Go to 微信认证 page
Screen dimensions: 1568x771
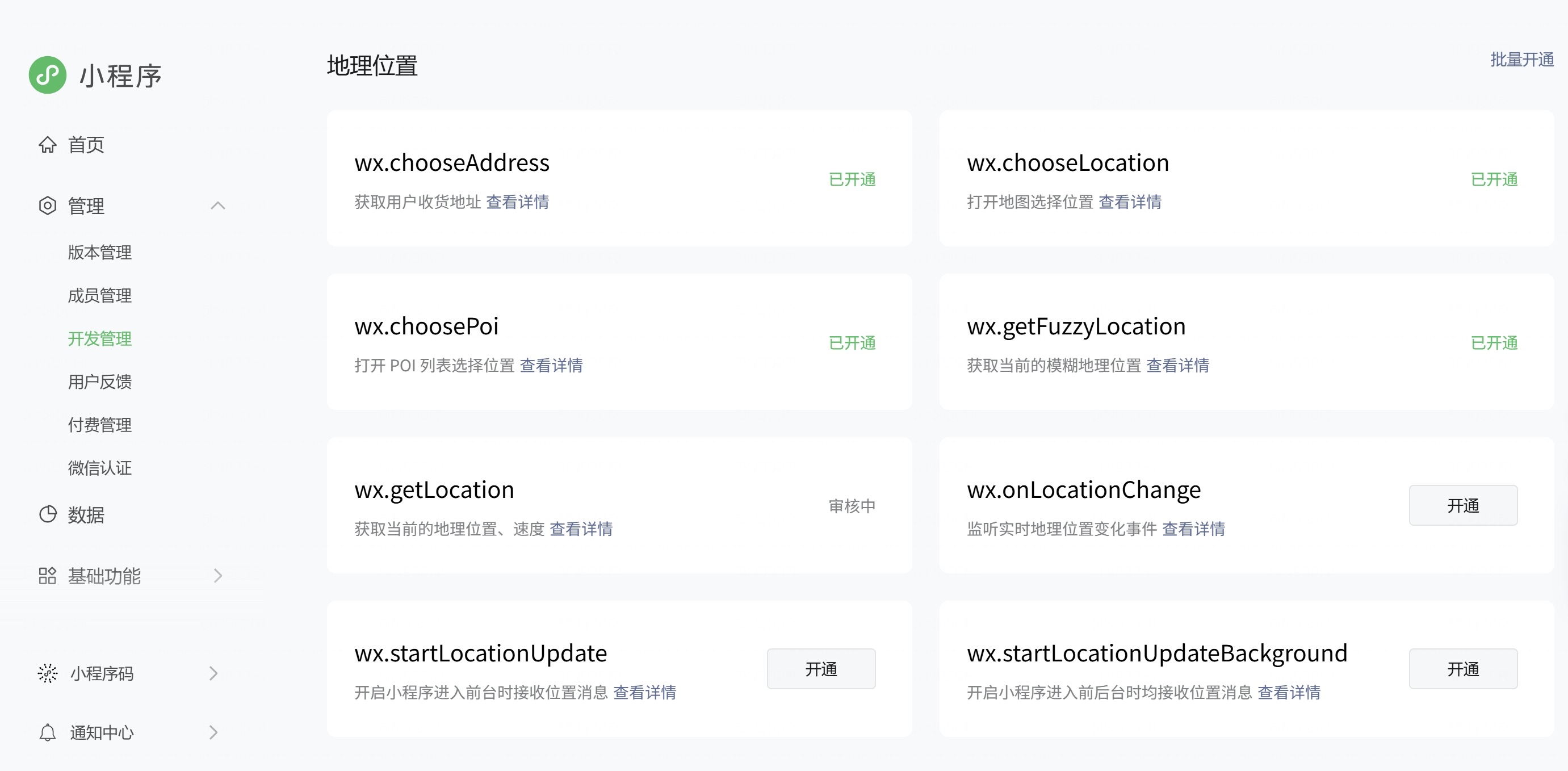pos(100,468)
